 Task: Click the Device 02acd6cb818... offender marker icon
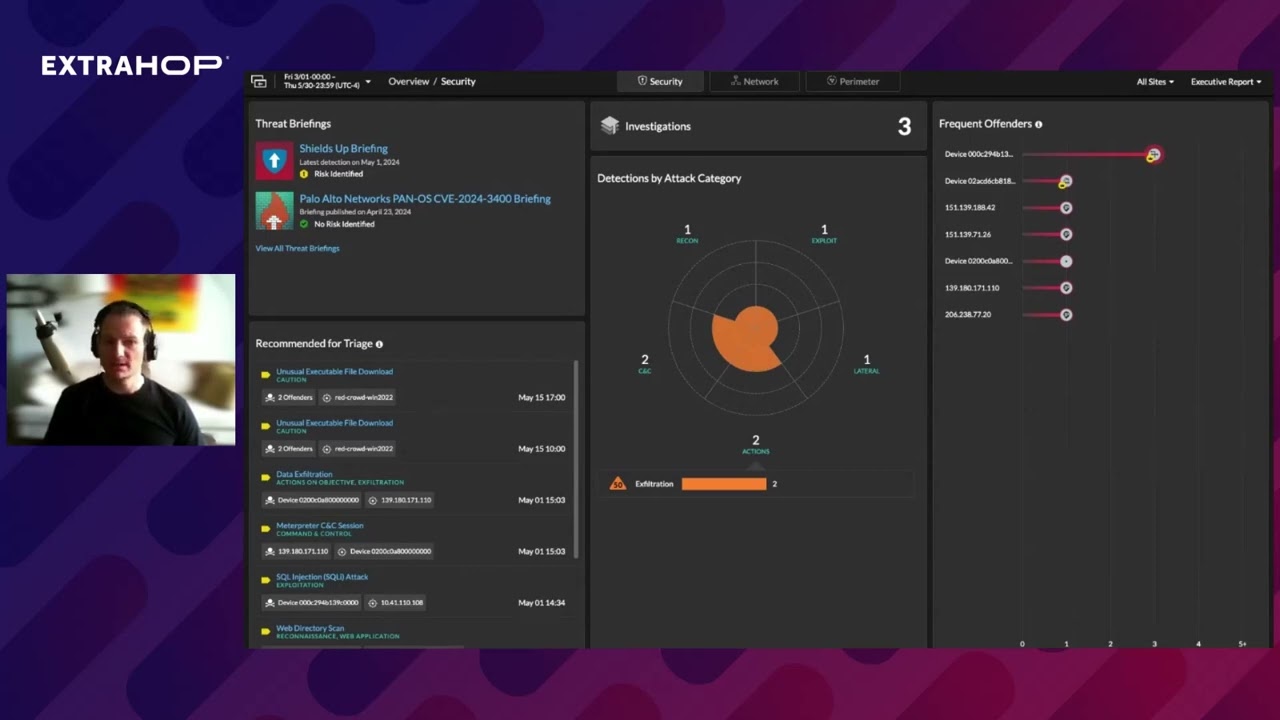1065,181
